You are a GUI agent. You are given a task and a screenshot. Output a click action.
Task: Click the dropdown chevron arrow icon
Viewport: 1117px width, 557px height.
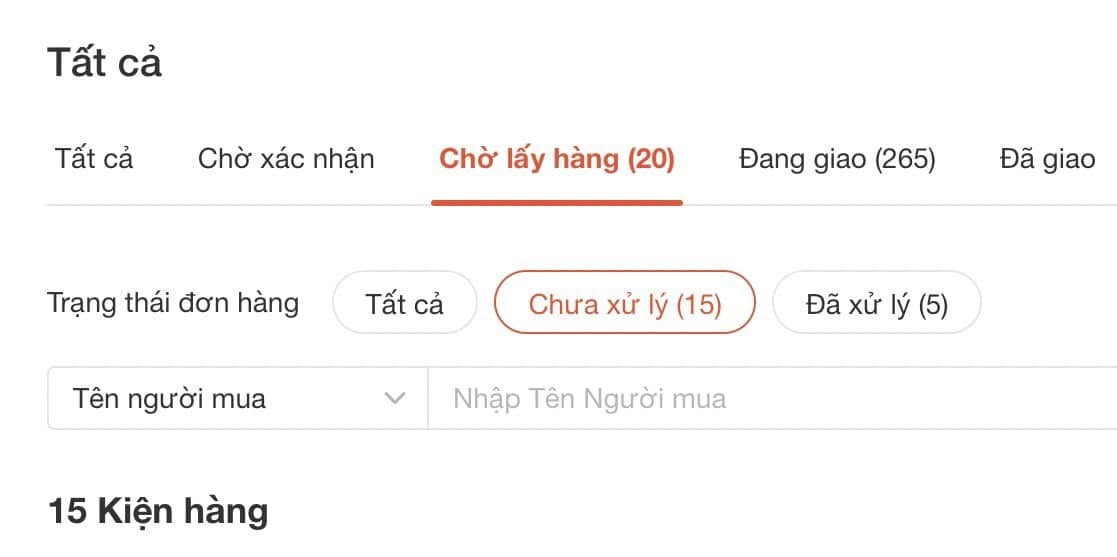coord(395,399)
